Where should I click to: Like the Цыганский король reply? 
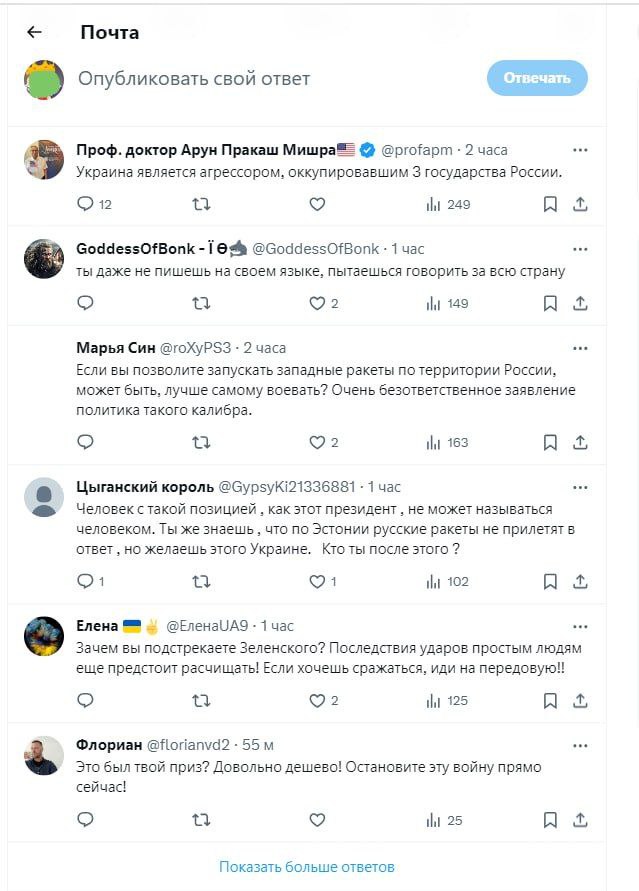(317, 581)
